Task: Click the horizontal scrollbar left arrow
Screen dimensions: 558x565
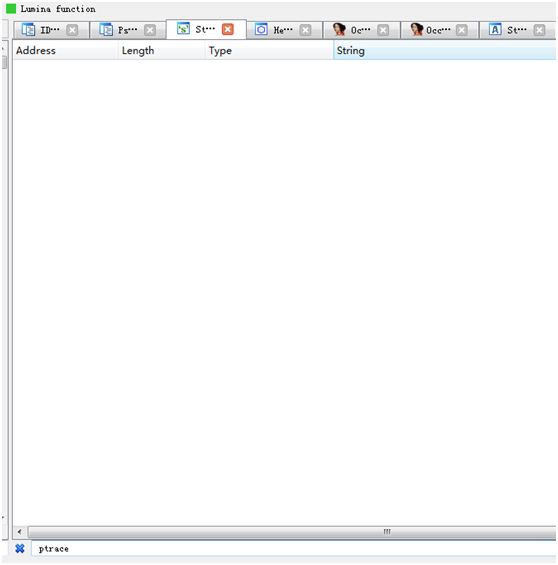Action: (19, 531)
